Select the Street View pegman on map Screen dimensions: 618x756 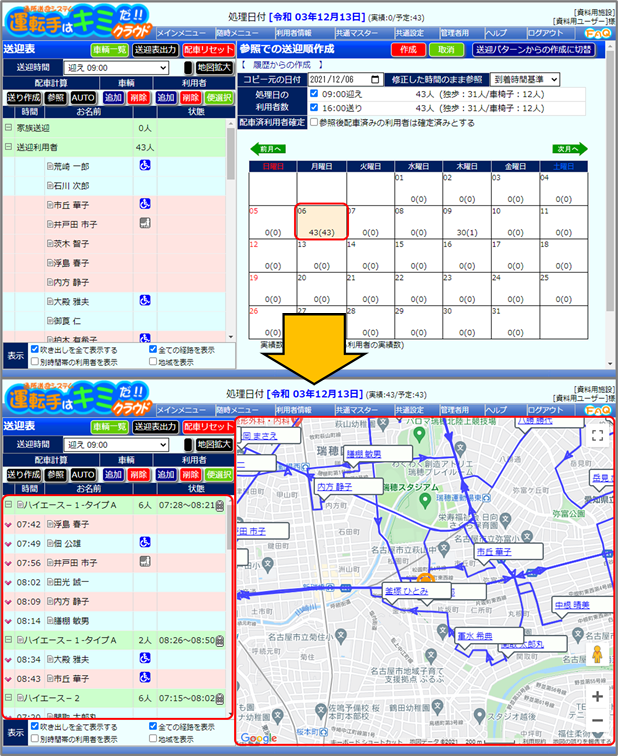pyautogui.click(x=597, y=654)
